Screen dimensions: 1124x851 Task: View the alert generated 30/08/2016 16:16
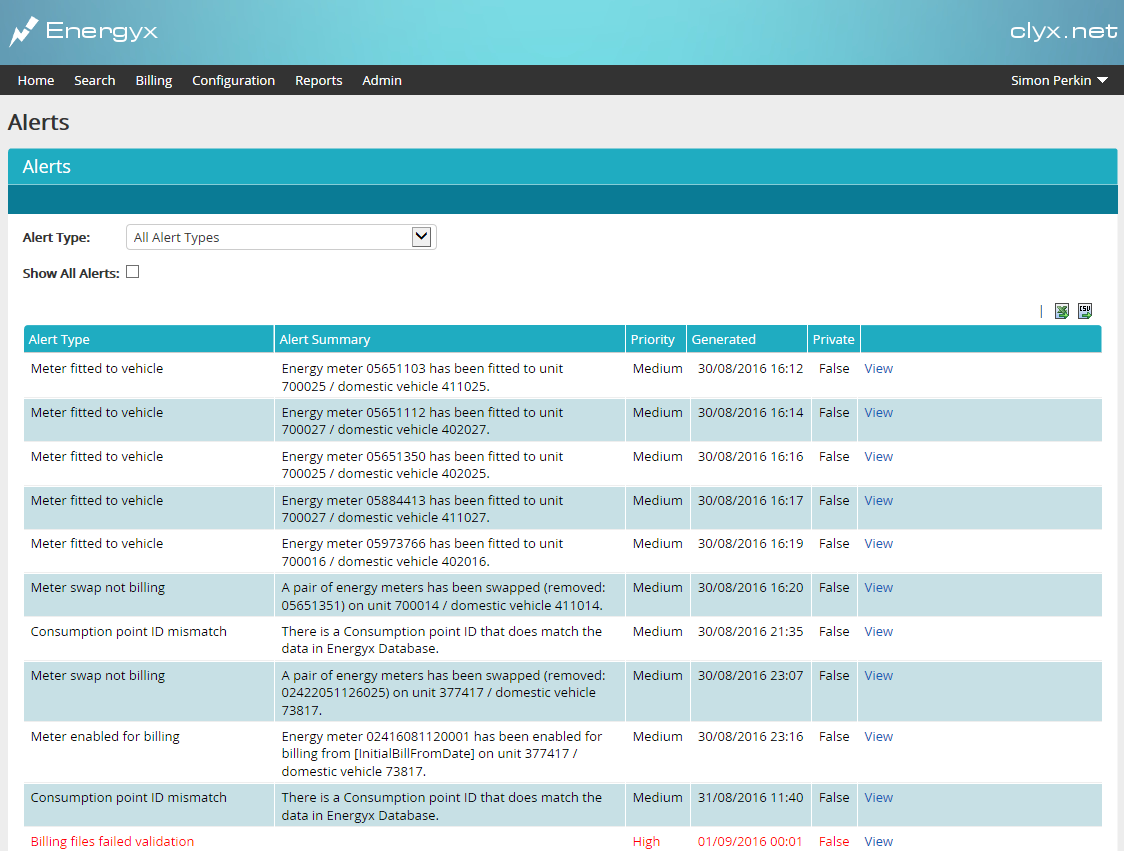pos(878,457)
